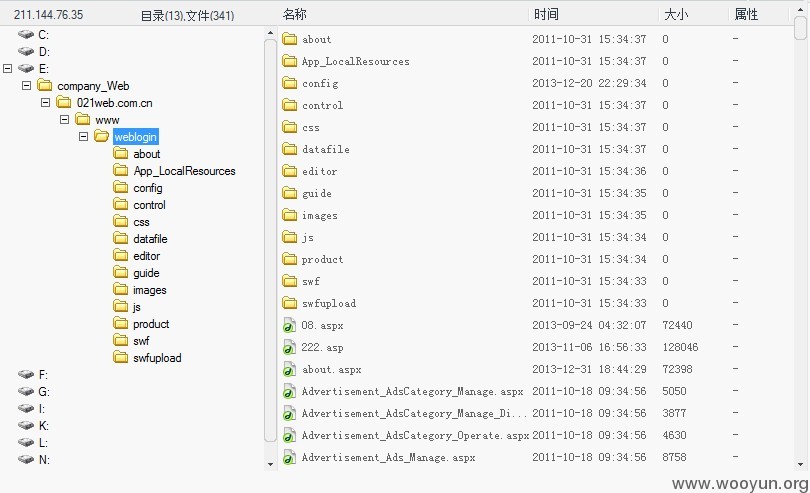Click tree panel scroll up arrow

[x=270, y=33]
